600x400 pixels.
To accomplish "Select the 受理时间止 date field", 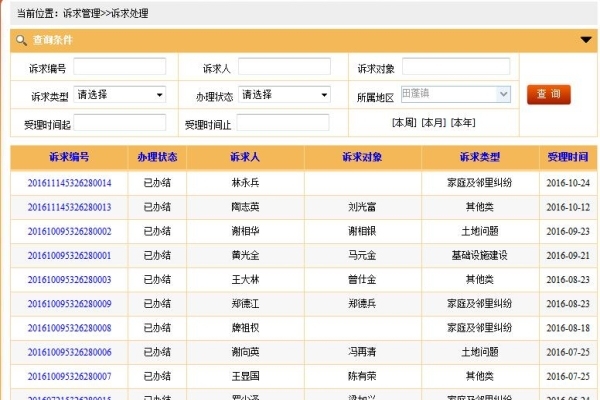I will pos(284,123).
